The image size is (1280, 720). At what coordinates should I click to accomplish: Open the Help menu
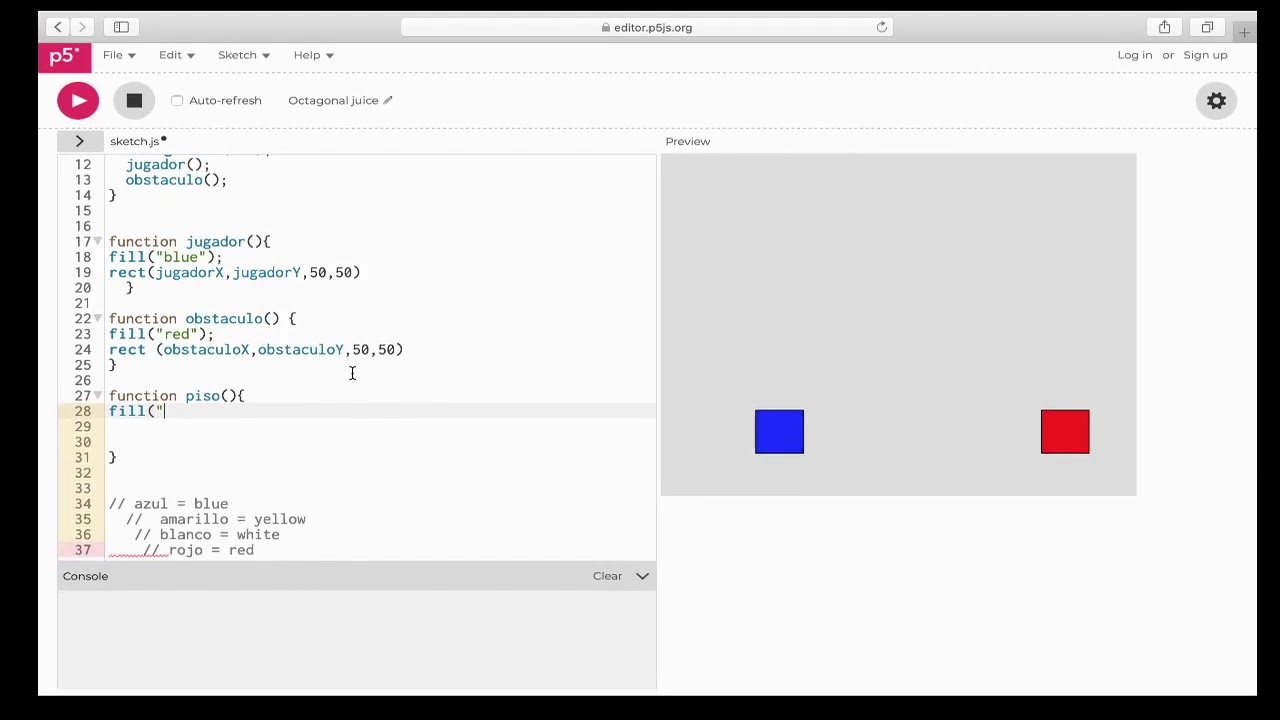click(313, 55)
